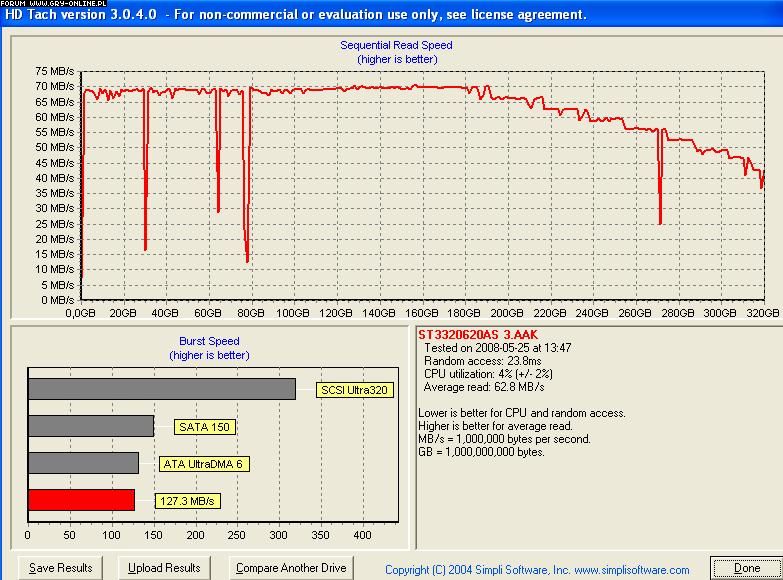Open Compare Another Drive
Screen dimensions: 783x580
point(291,568)
